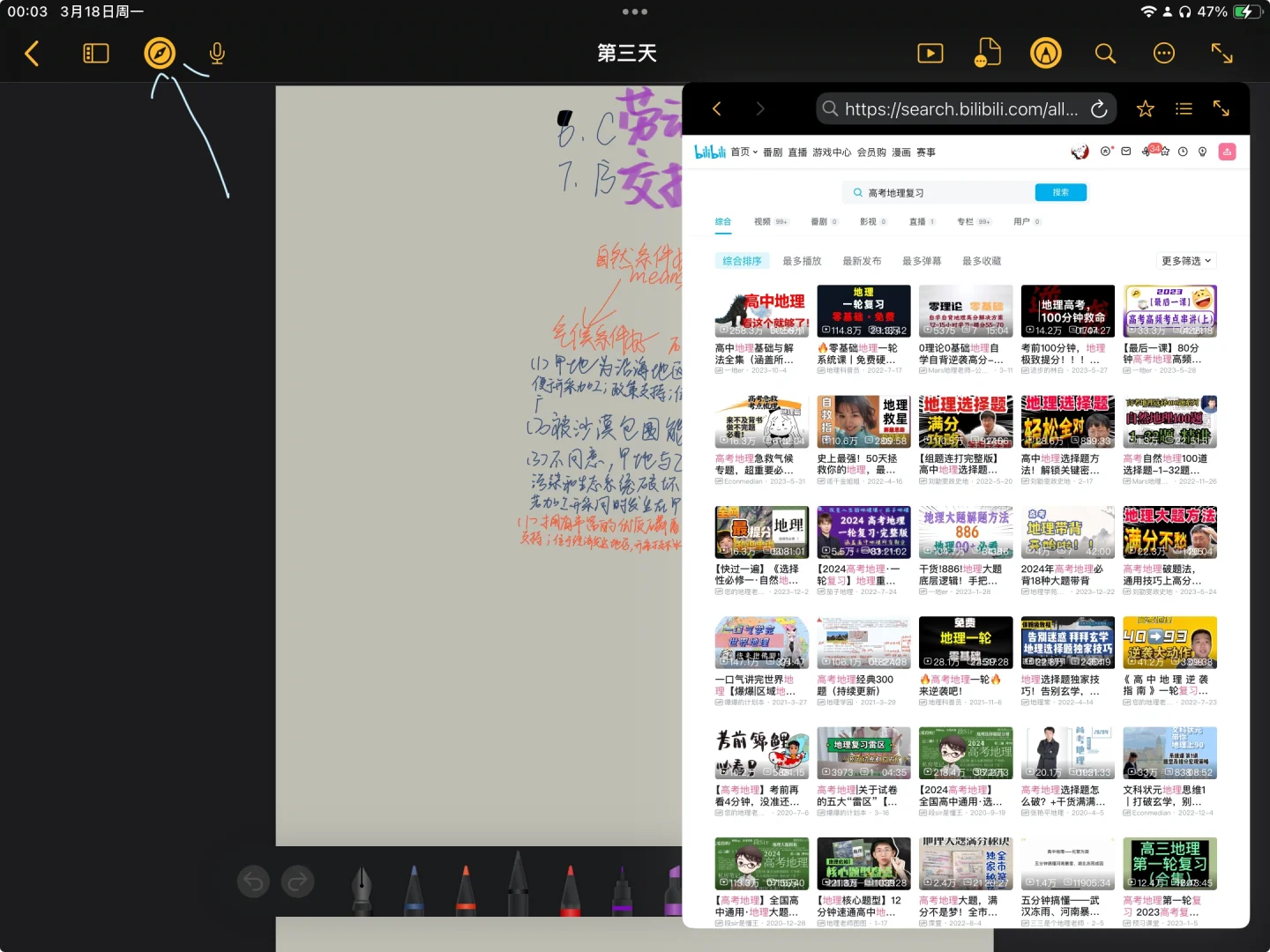The image size is (1270, 952).
Task: Open the bilibili favorites star icon
Action: (x=1165, y=152)
